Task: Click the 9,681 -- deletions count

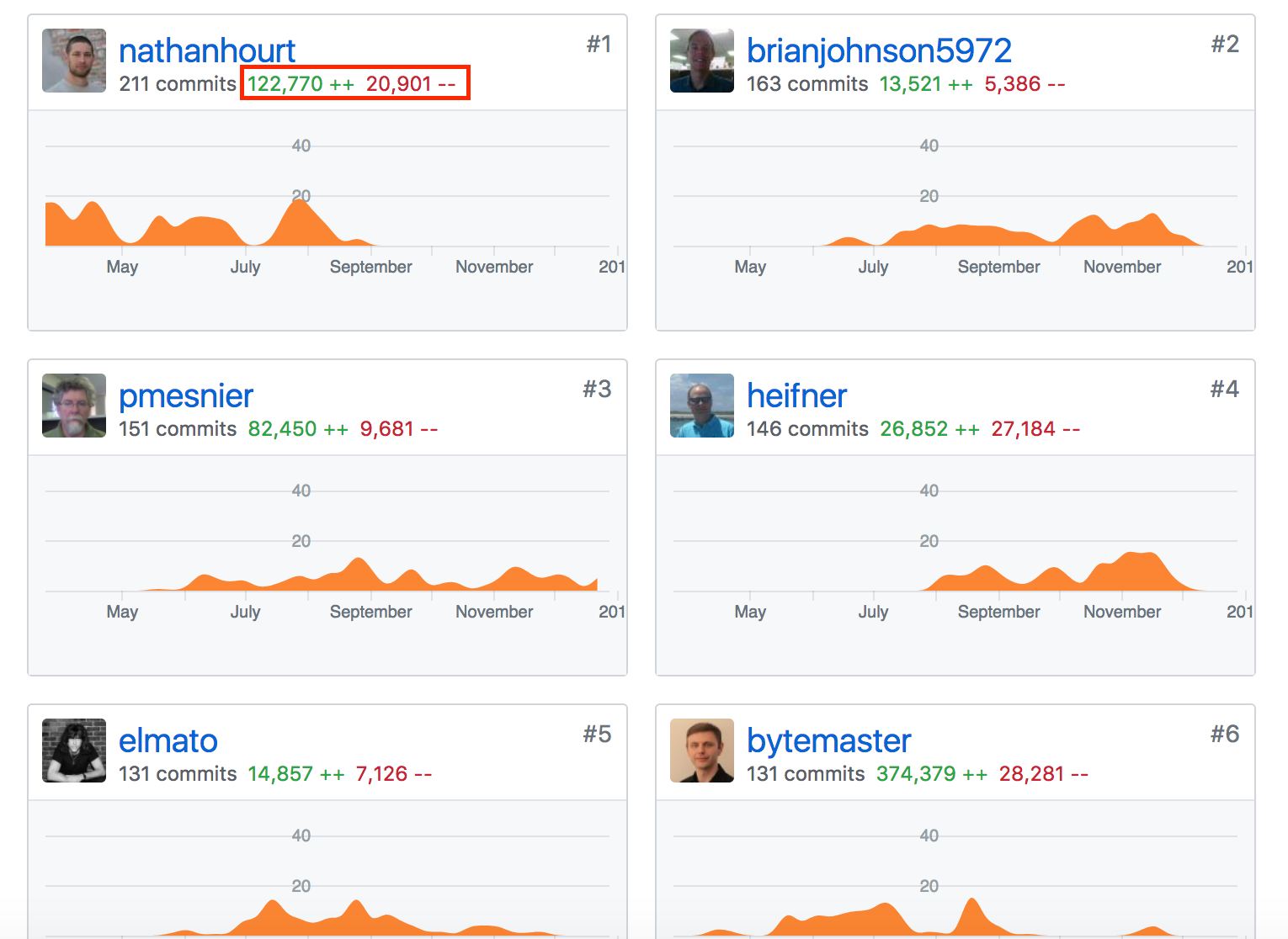Action: [399, 429]
